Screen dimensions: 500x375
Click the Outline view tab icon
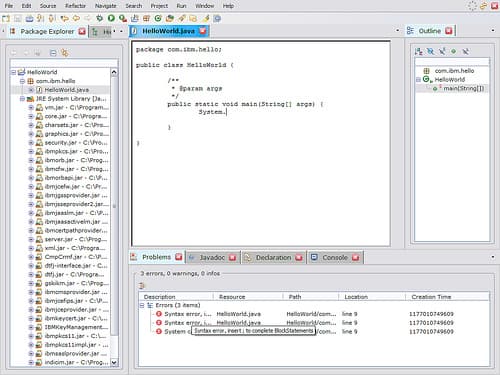point(410,31)
